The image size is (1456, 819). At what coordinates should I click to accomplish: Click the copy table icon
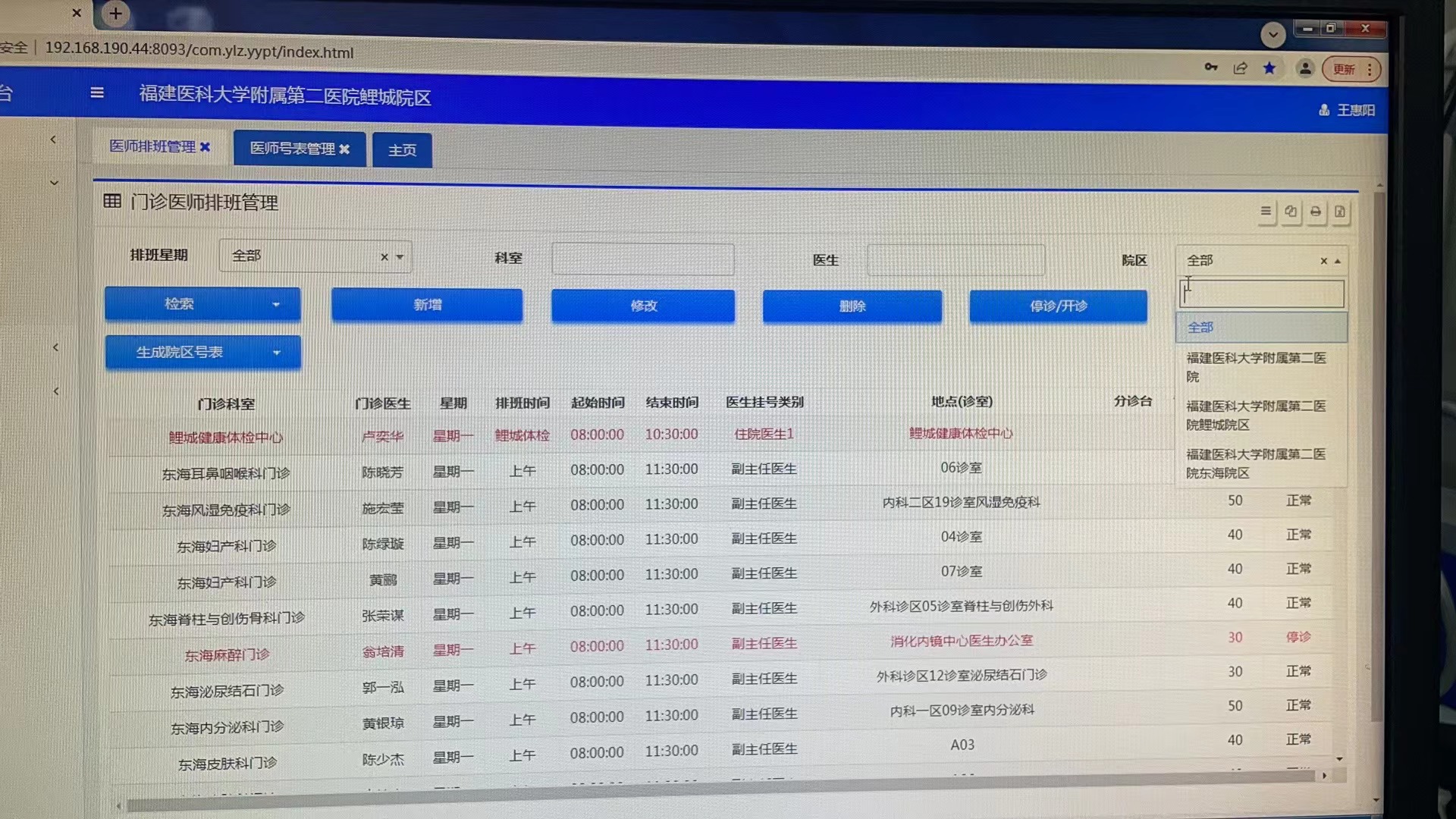point(1291,212)
